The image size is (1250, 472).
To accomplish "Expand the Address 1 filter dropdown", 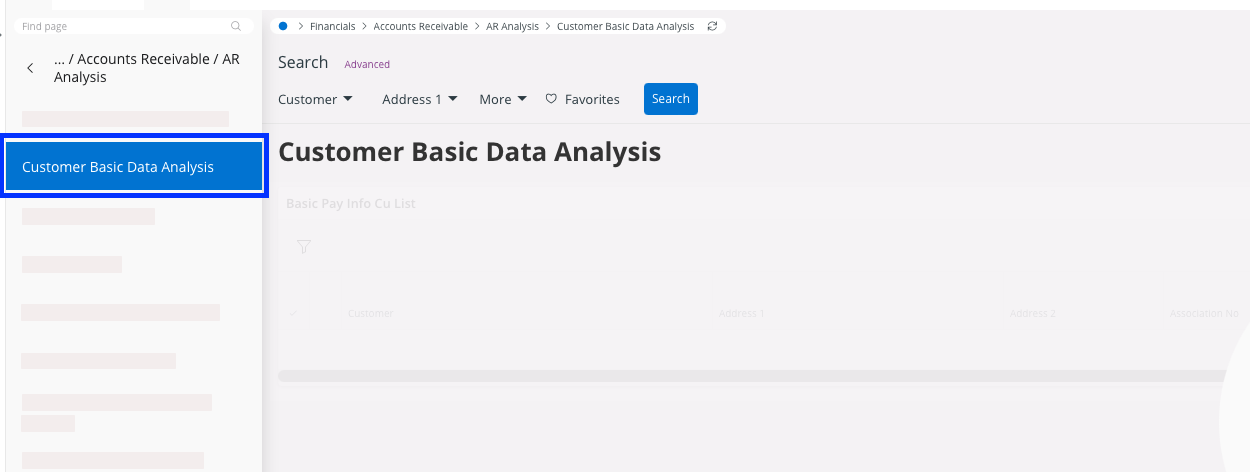I will point(419,99).
